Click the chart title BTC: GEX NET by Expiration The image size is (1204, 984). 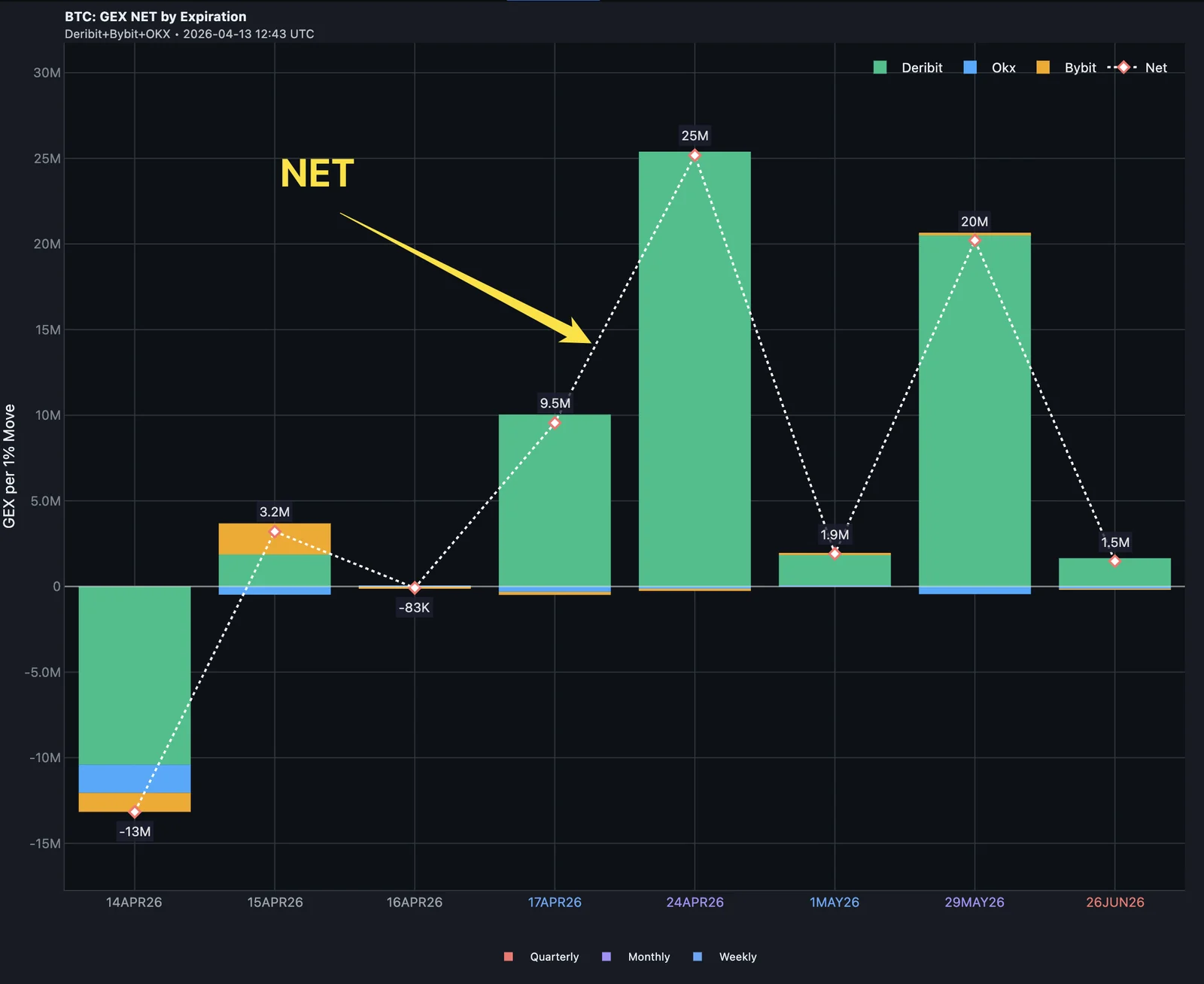pos(155,16)
